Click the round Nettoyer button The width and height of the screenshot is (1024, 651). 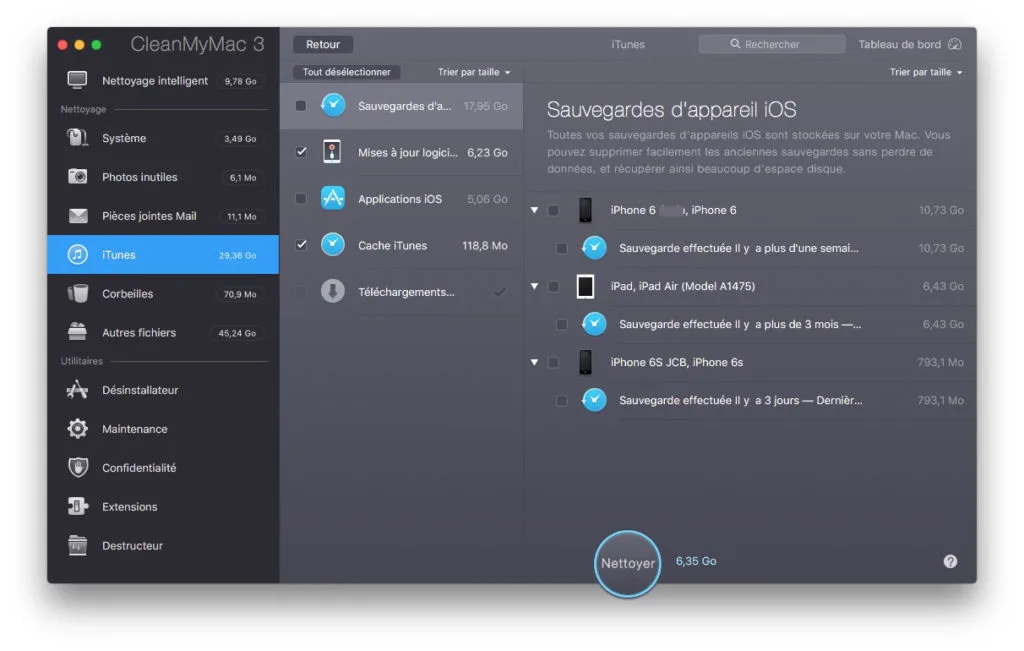[628, 563]
